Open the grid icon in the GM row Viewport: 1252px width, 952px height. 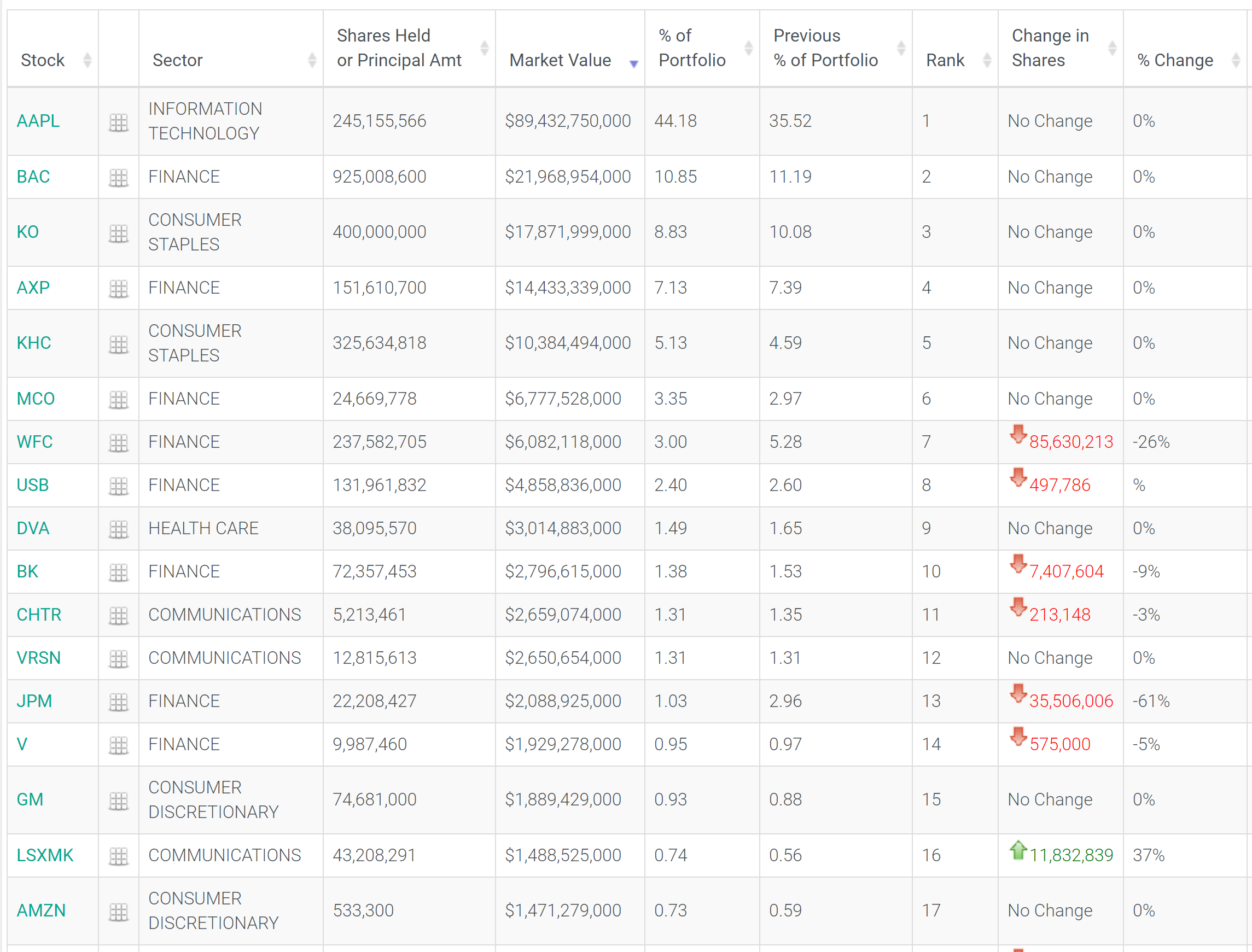(x=119, y=801)
